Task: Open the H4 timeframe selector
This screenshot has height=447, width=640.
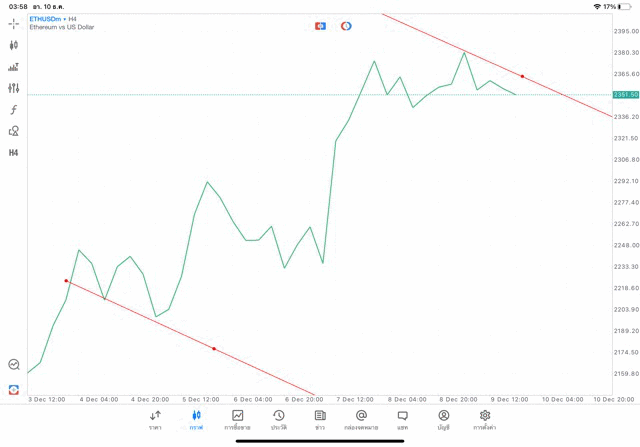Action: pos(14,153)
